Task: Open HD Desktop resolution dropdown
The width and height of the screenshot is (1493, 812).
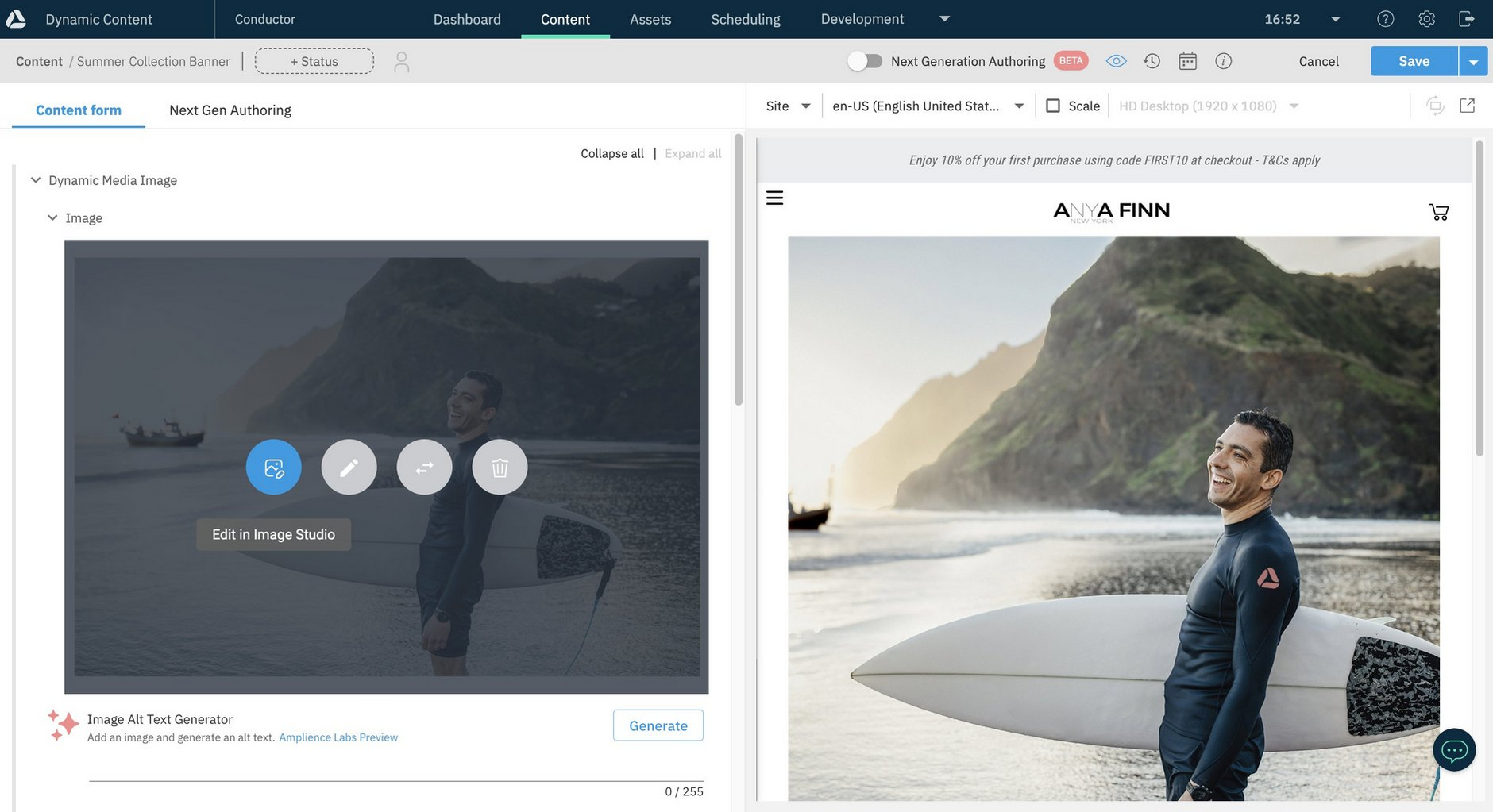Action: point(1209,106)
